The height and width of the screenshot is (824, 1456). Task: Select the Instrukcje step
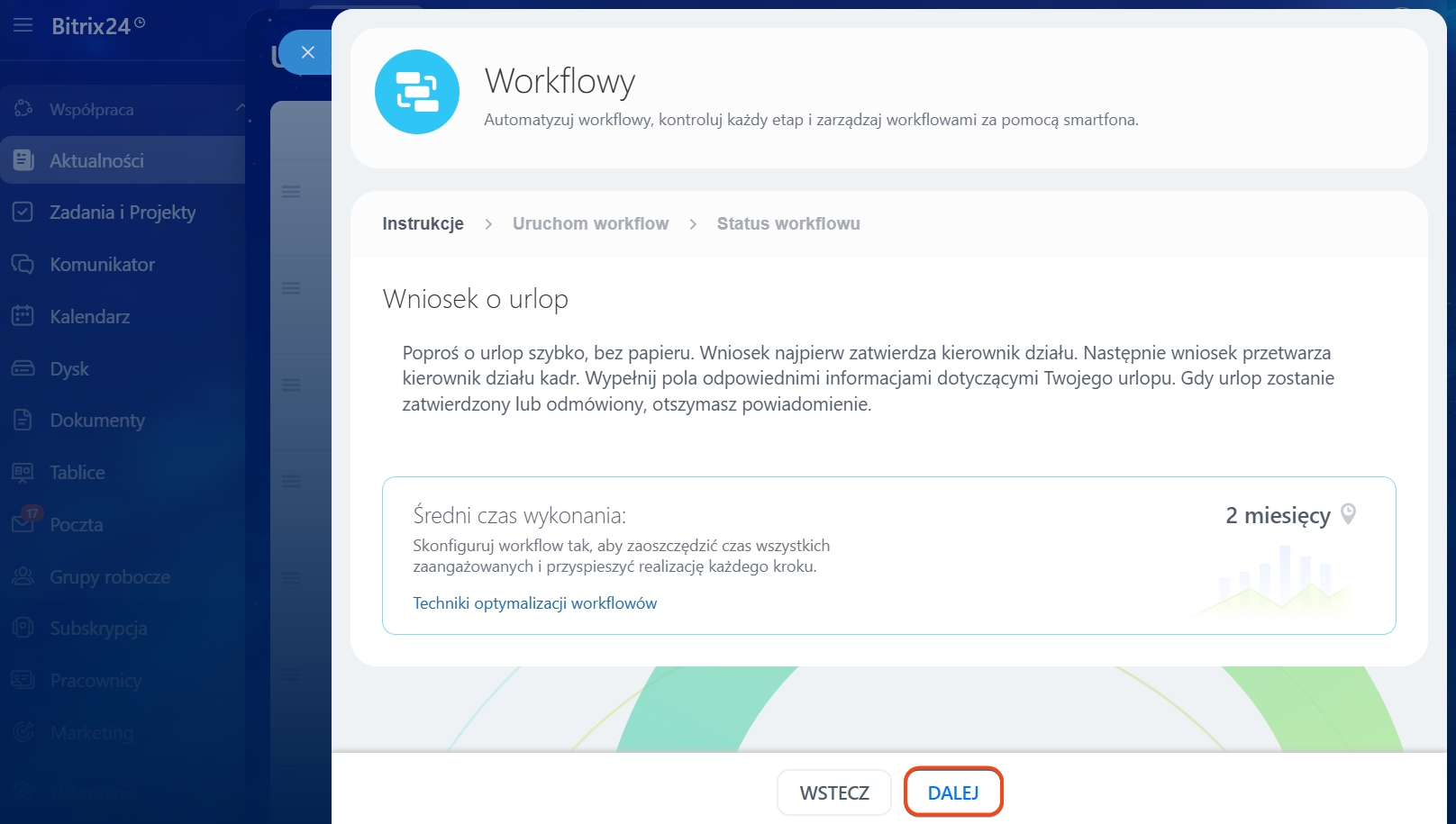point(423,223)
